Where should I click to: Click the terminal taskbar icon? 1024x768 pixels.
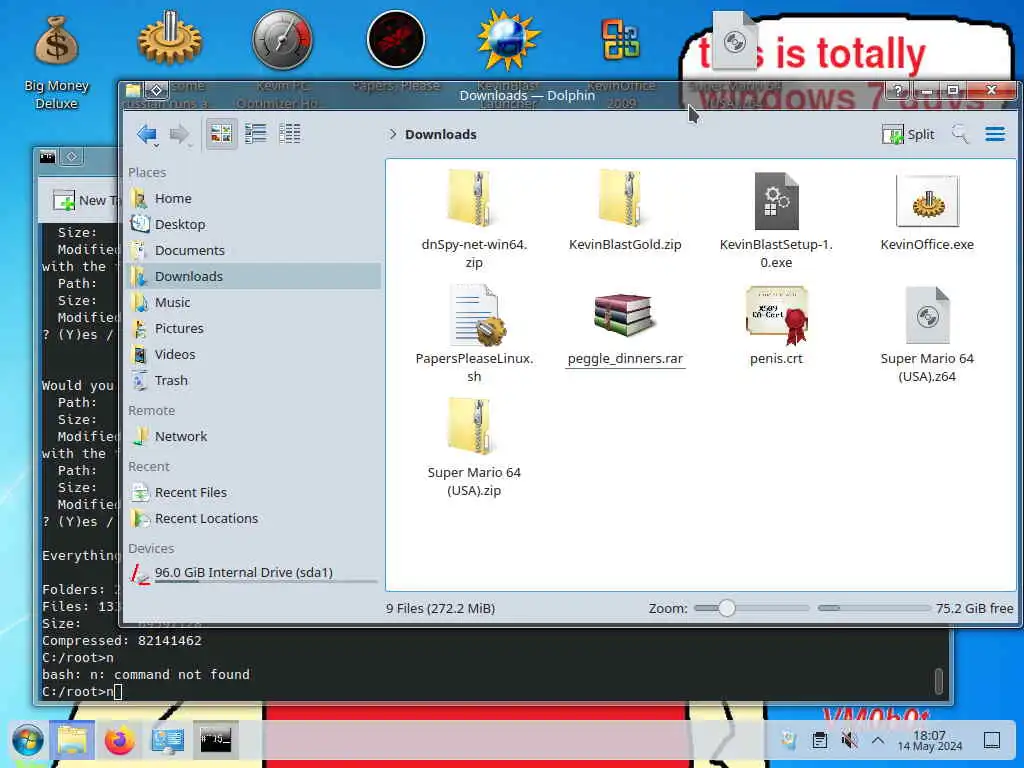point(216,740)
